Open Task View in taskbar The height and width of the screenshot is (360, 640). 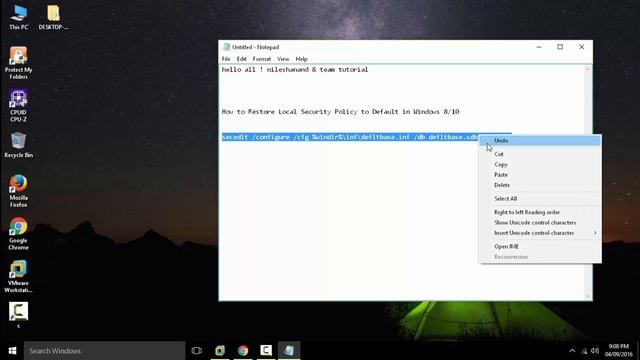click(197, 351)
